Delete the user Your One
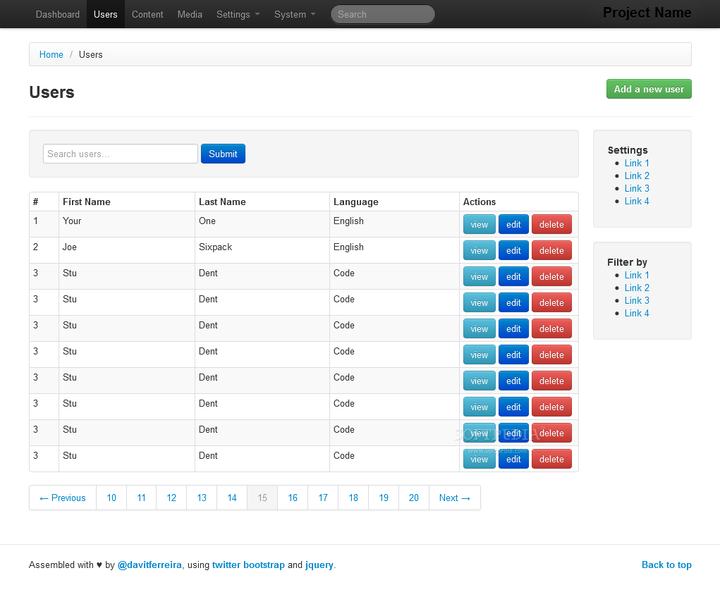This screenshot has width=720, height=592. click(x=551, y=225)
